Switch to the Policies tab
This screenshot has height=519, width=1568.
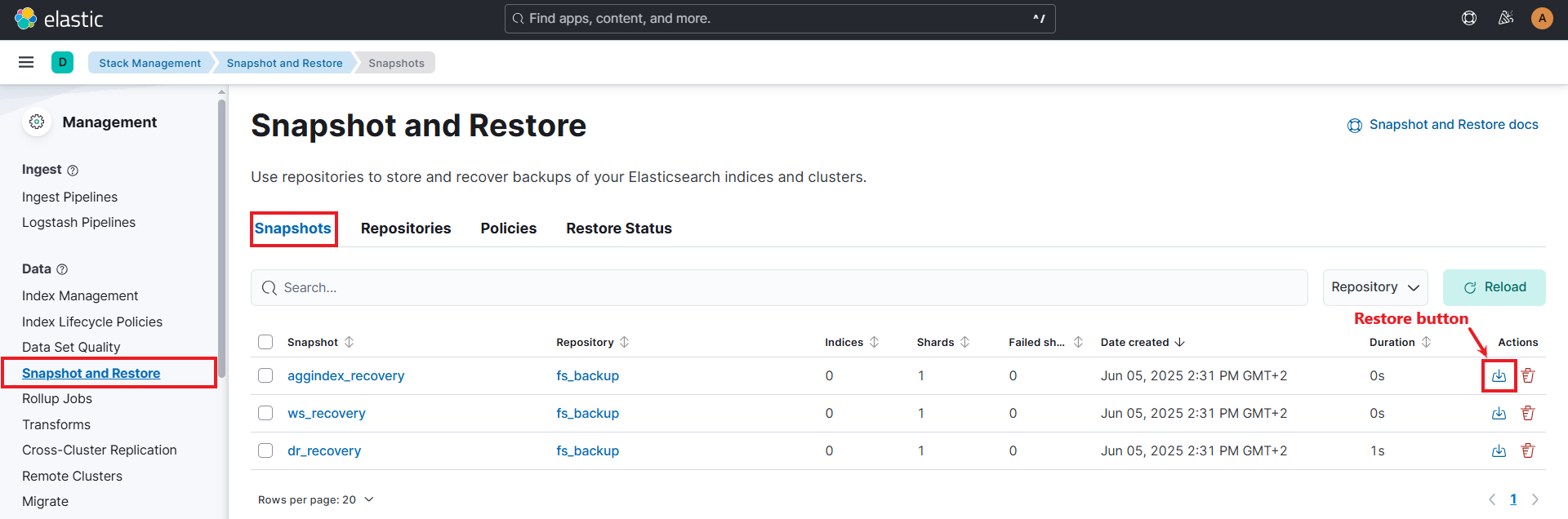[x=509, y=228]
